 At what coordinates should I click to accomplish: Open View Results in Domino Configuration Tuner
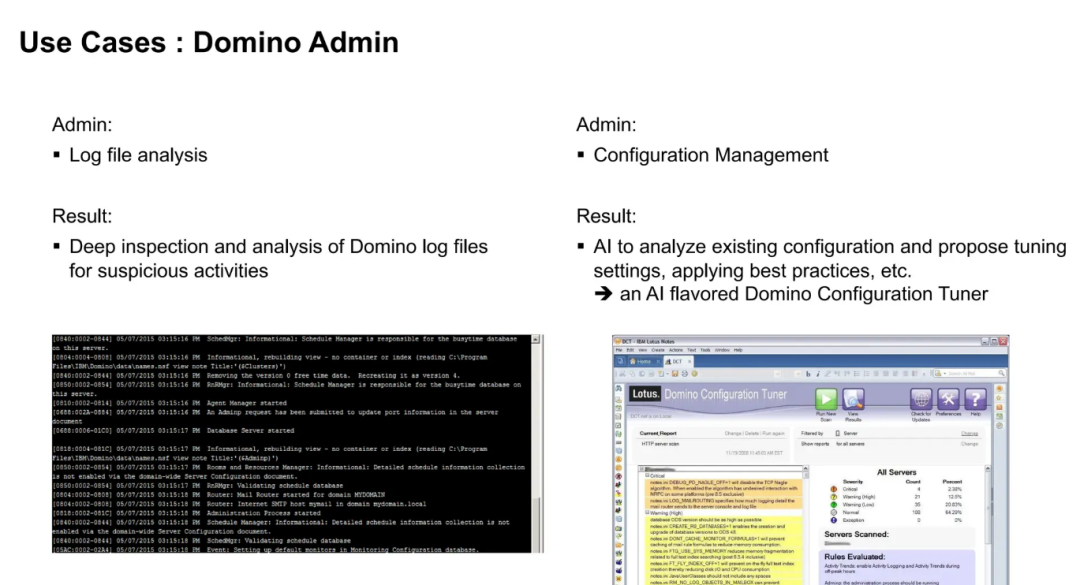(853, 398)
